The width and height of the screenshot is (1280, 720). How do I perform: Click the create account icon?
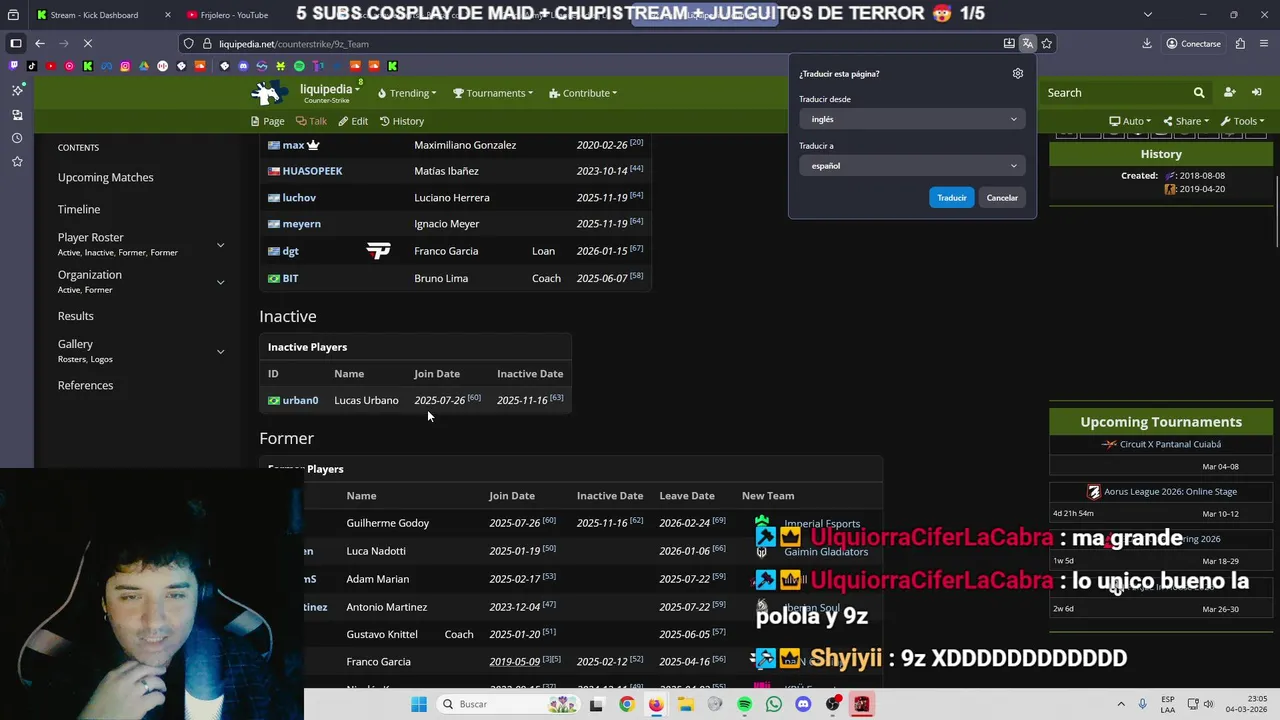click(x=1229, y=93)
